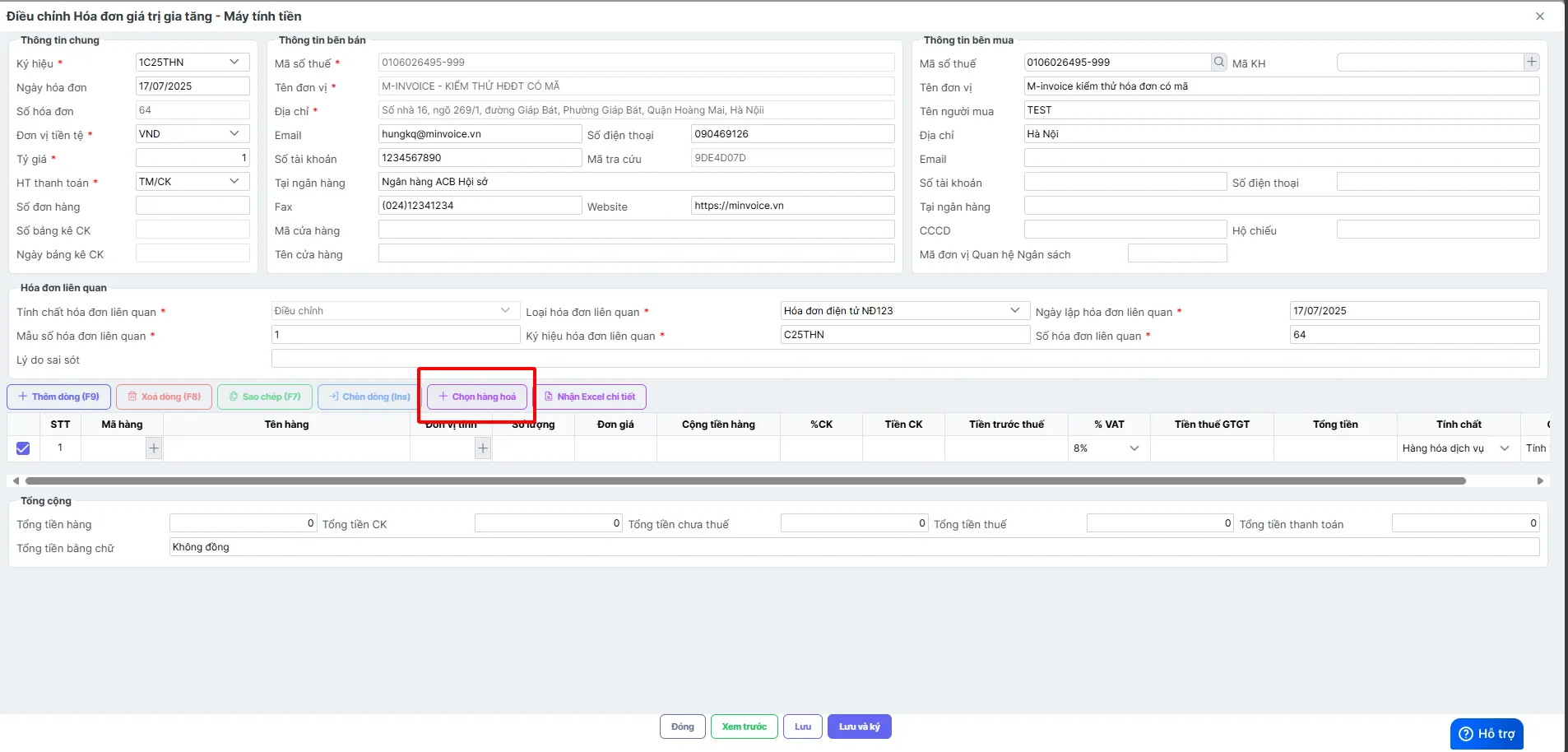
Task: Click the search icon beside buyer tax code
Action: [x=1218, y=62]
